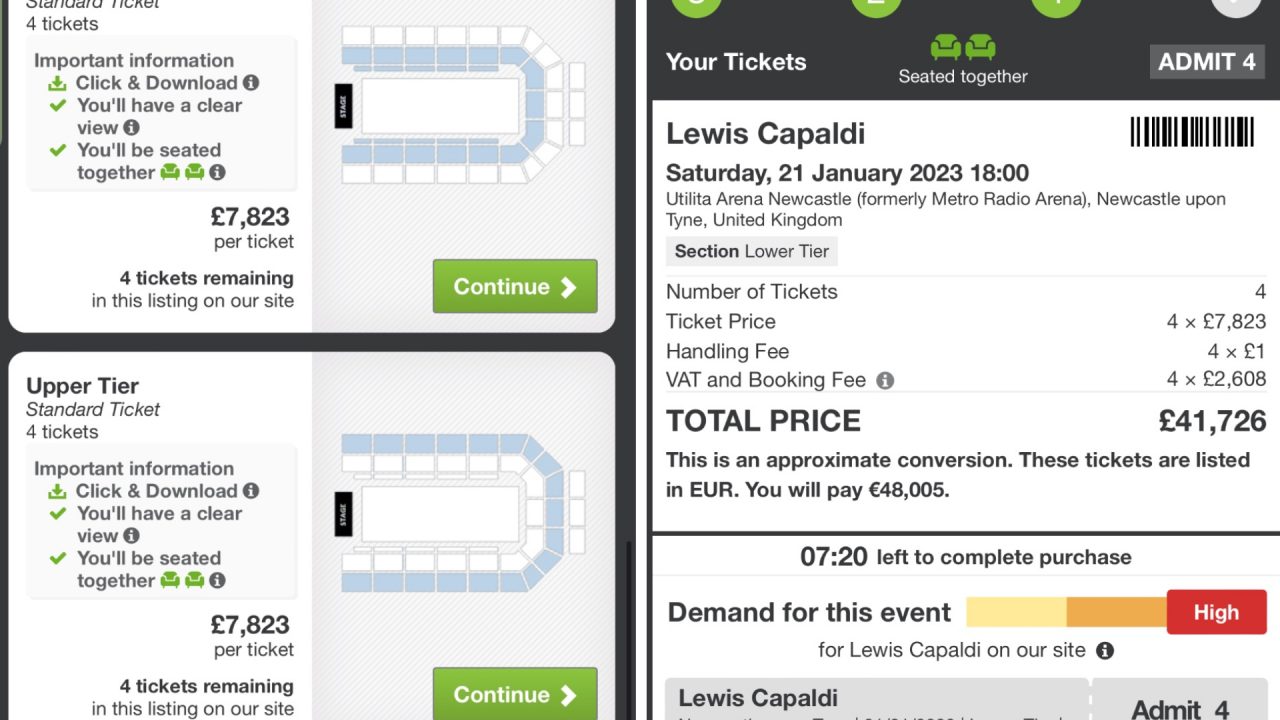This screenshot has height=720, width=1280.
Task: Click the High demand level bar
Action: click(x=1216, y=612)
